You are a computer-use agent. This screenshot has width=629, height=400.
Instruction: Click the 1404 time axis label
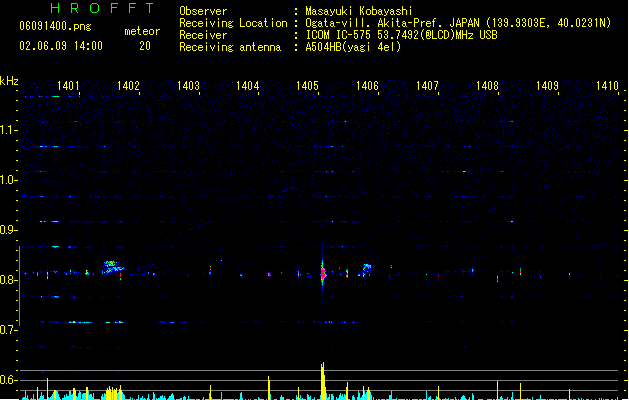(248, 86)
